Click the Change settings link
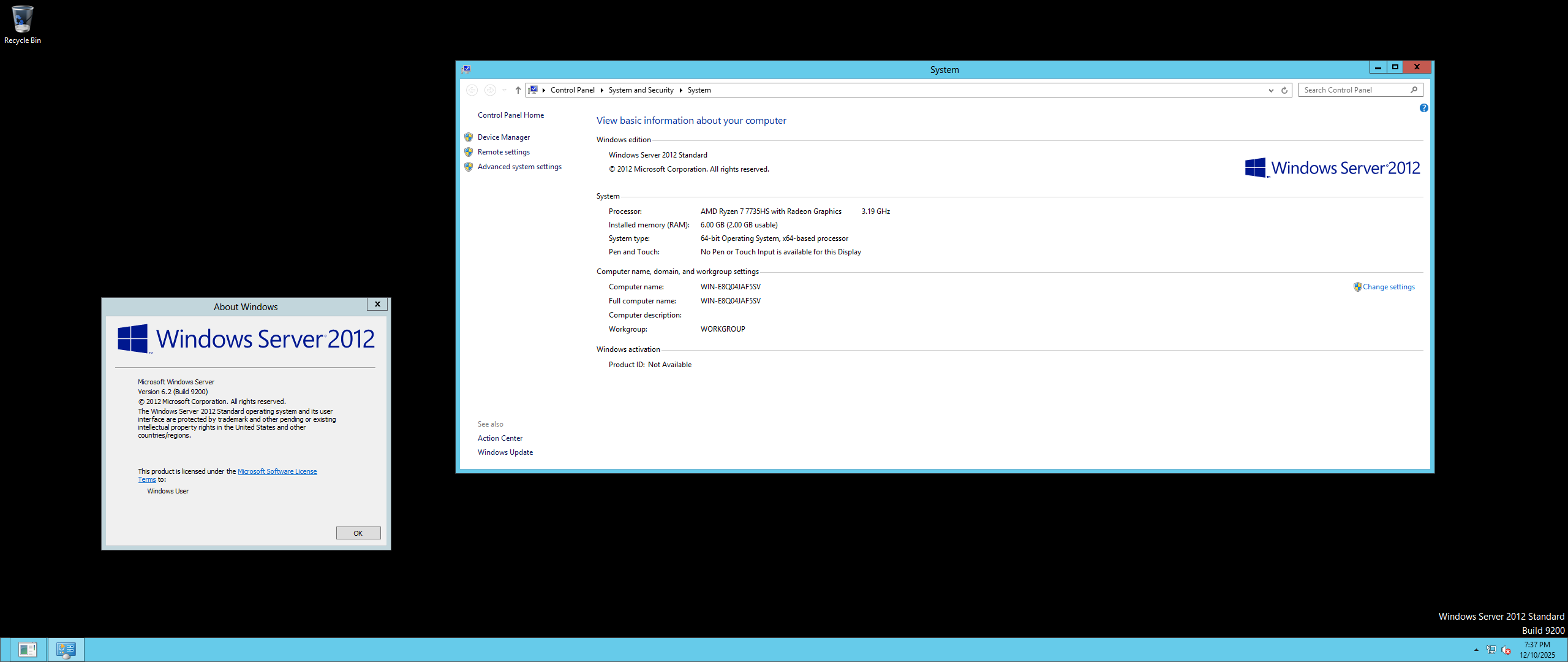Image resolution: width=1568 pixels, height=662 pixels. point(1389,287)
